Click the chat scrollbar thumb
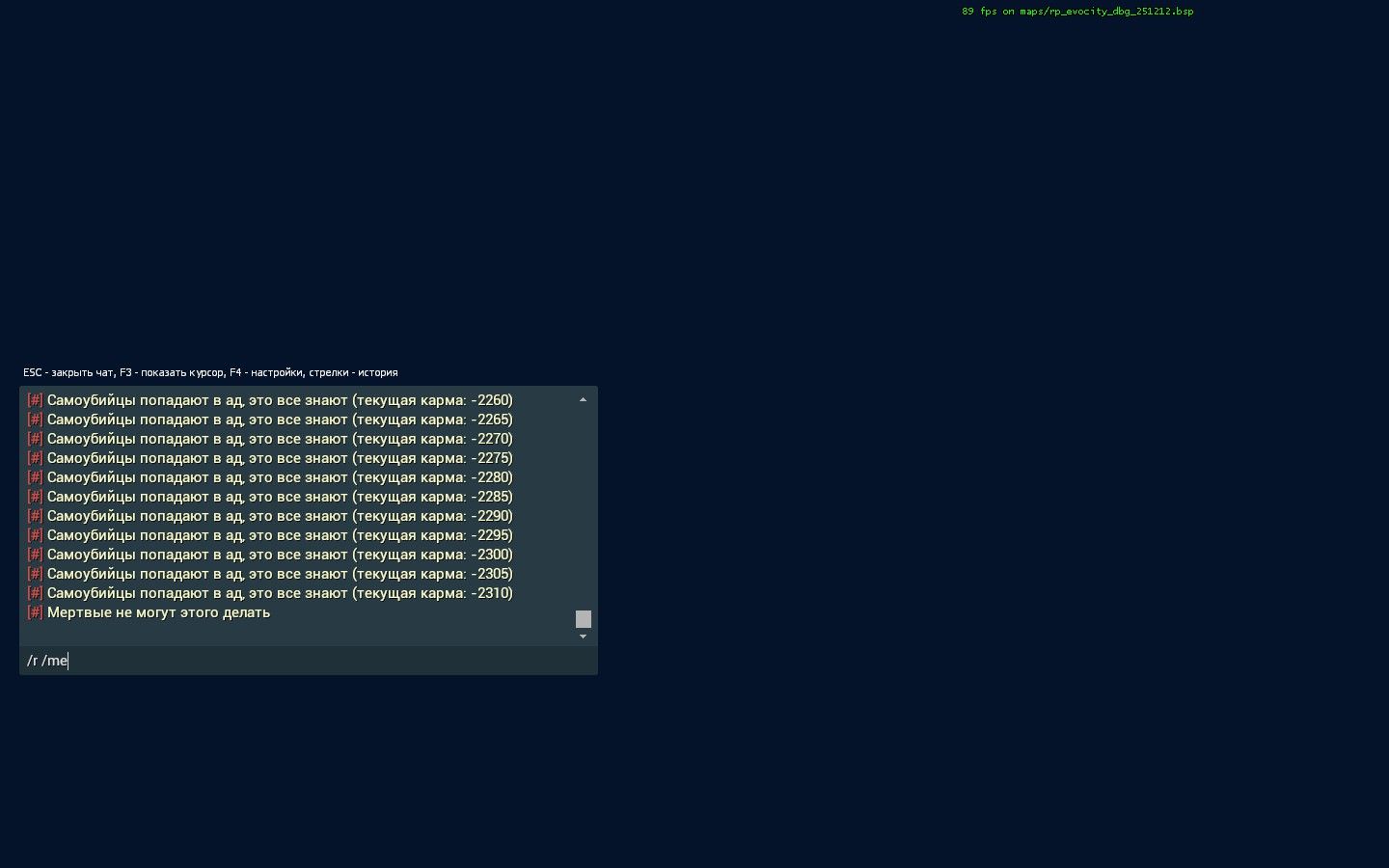This screenshot has width=1389, height=868. (583, 619)
